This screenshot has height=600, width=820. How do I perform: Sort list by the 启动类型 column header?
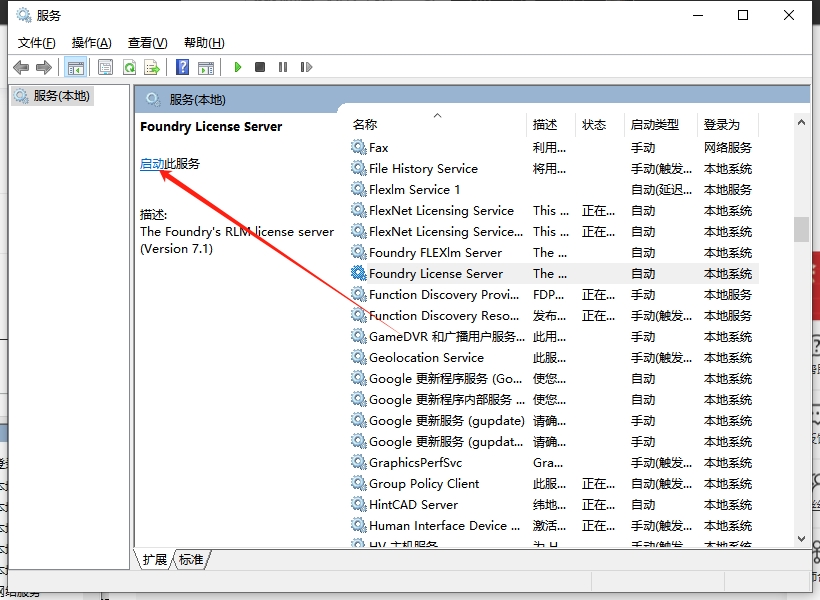pos(655,125)
